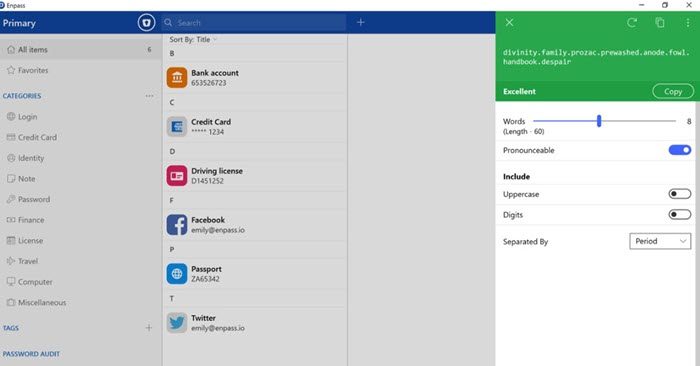Click the Categories section header
Image resolution: width=700 pixels, height=366 pixels.
coord(22,96)
